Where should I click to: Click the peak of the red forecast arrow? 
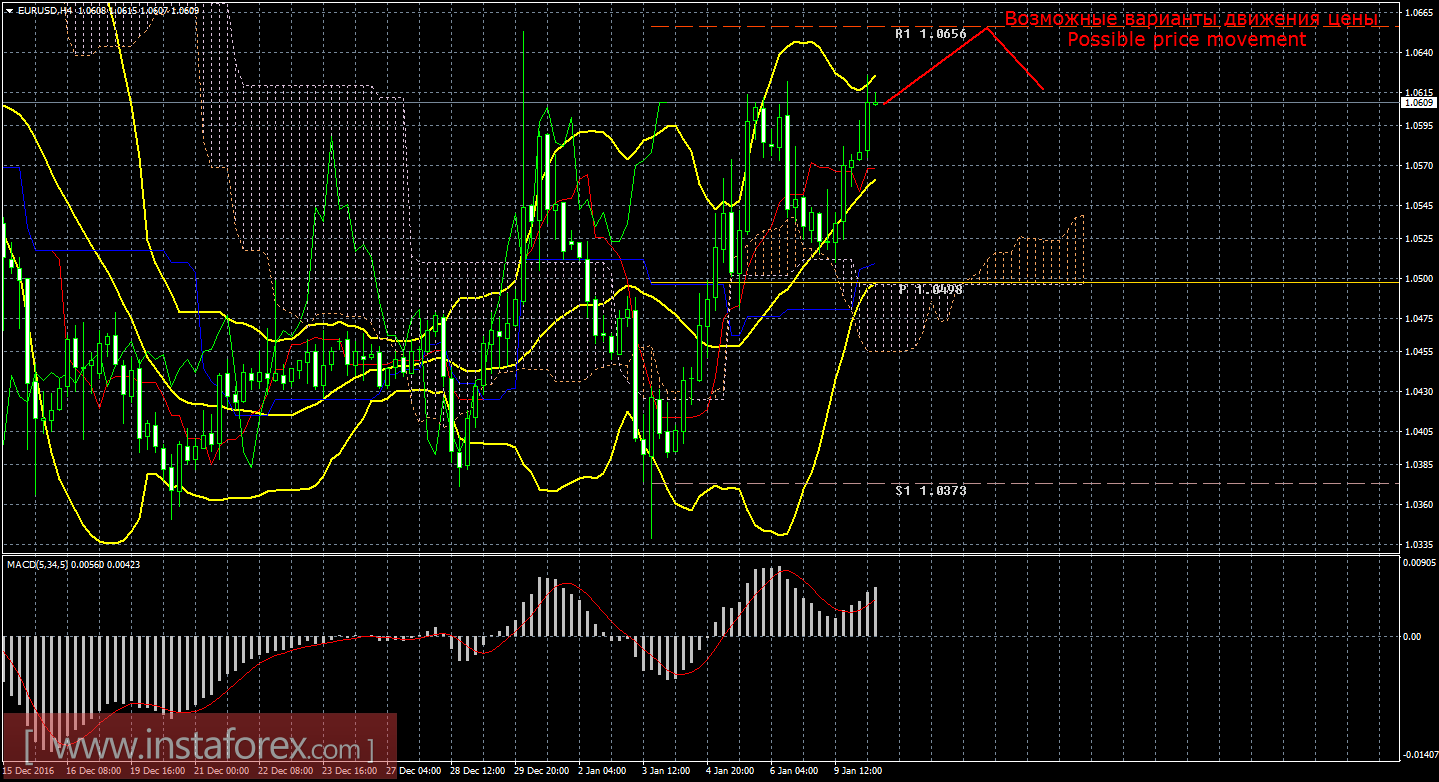pos(987,27)
